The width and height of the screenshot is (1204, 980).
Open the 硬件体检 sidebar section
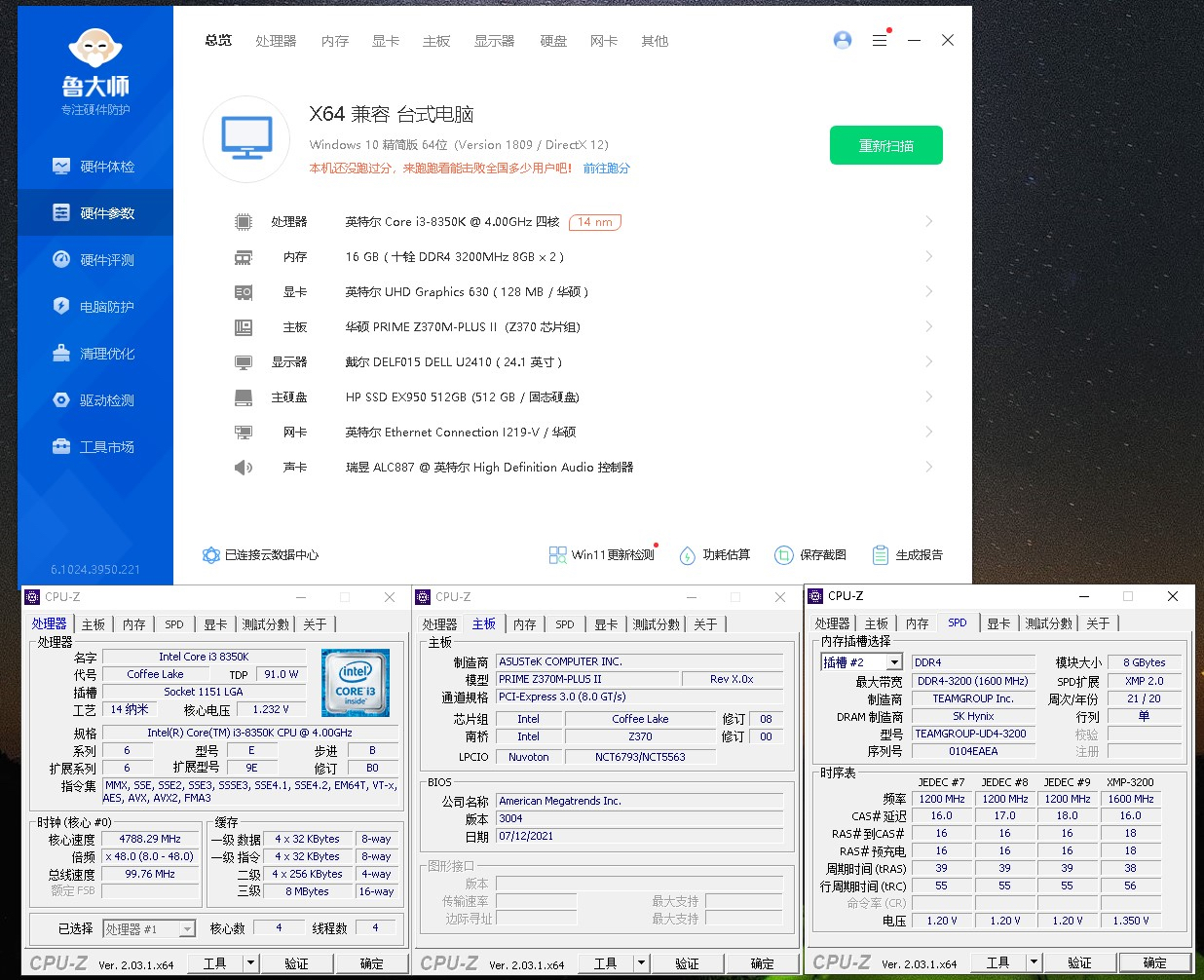(94, 166)
